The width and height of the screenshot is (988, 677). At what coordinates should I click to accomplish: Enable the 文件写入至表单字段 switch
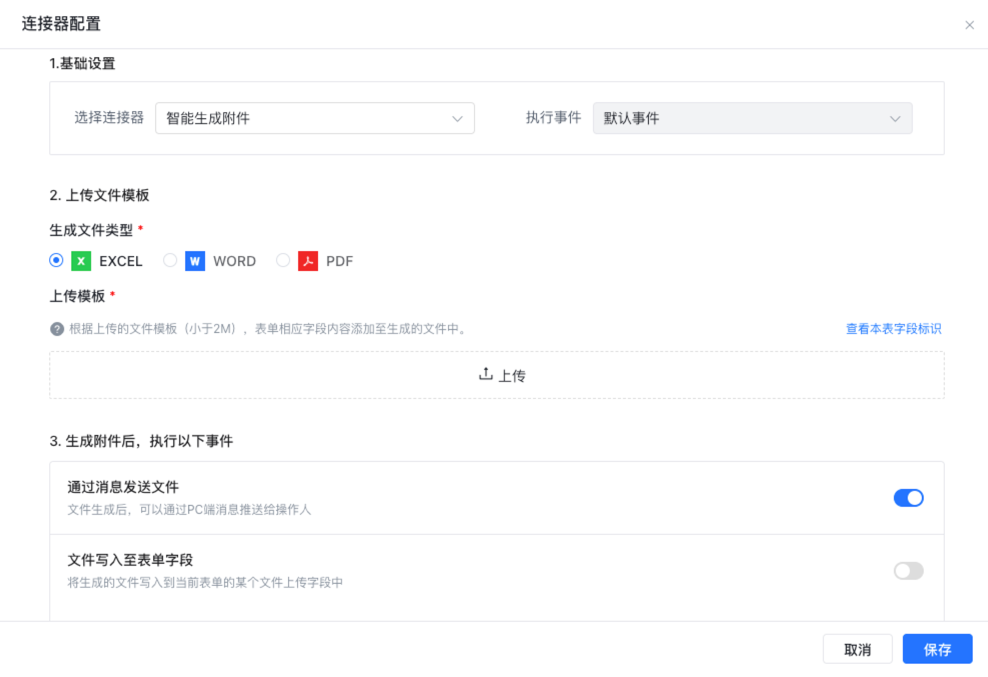coord(908,571)
